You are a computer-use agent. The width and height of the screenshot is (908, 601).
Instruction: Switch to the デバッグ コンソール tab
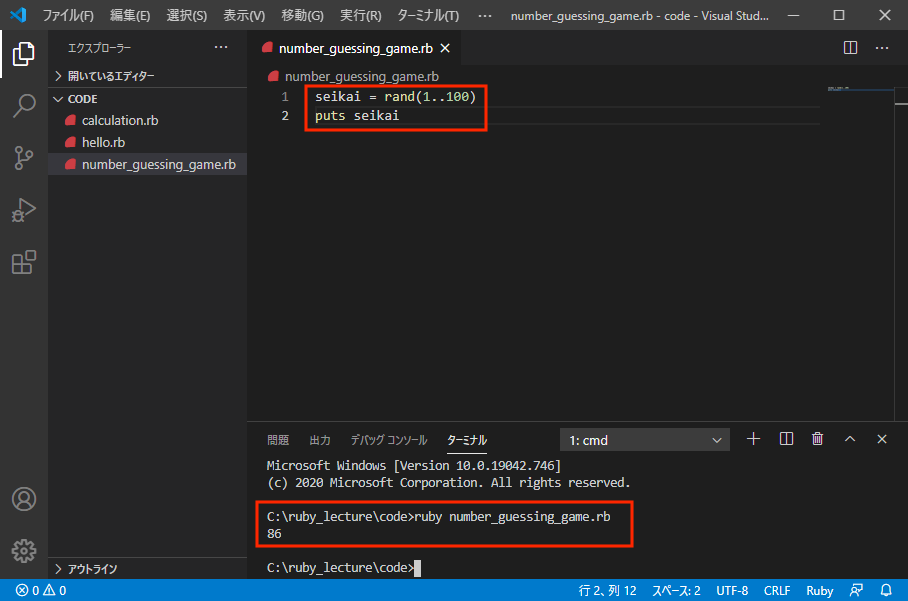[x=389, y=440]
